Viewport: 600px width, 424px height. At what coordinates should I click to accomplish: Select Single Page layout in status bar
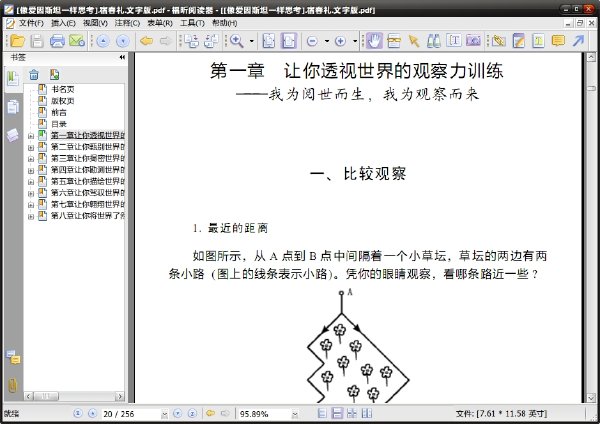click(322, 413)
